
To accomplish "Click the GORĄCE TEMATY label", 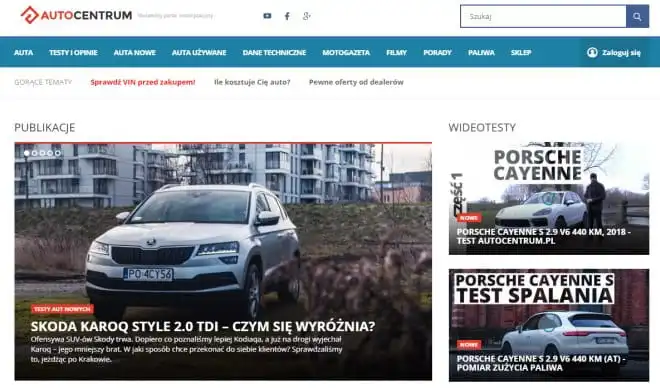I will tap(43, 82).
